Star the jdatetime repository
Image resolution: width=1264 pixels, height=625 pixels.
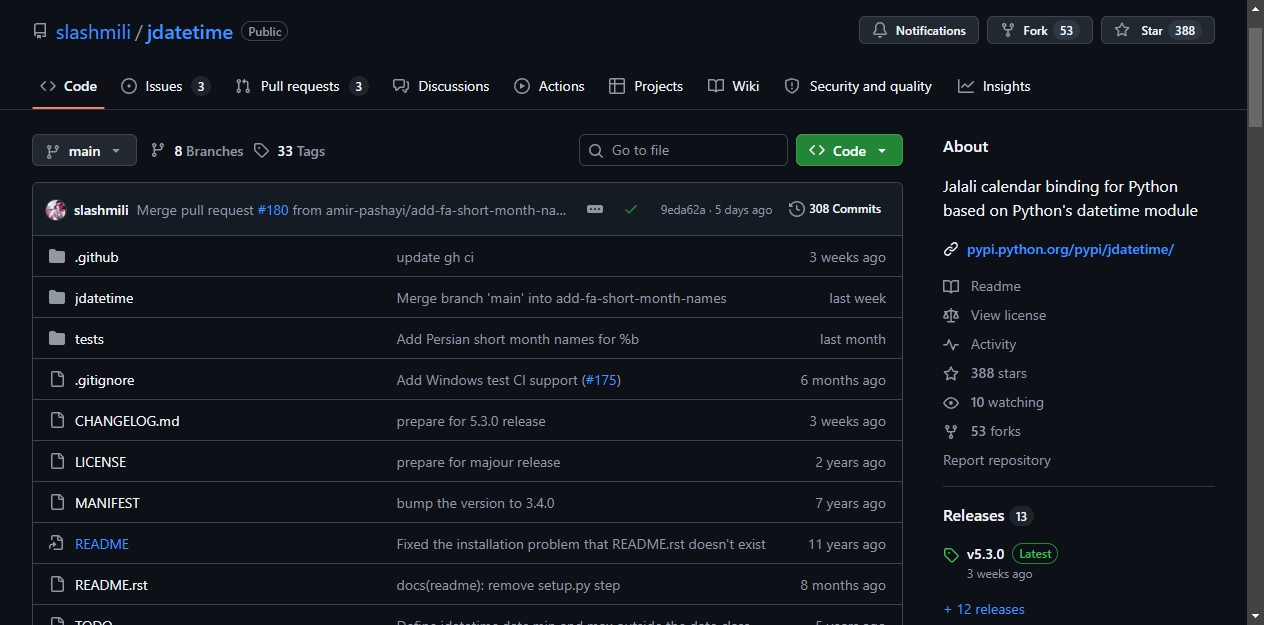1157,30
